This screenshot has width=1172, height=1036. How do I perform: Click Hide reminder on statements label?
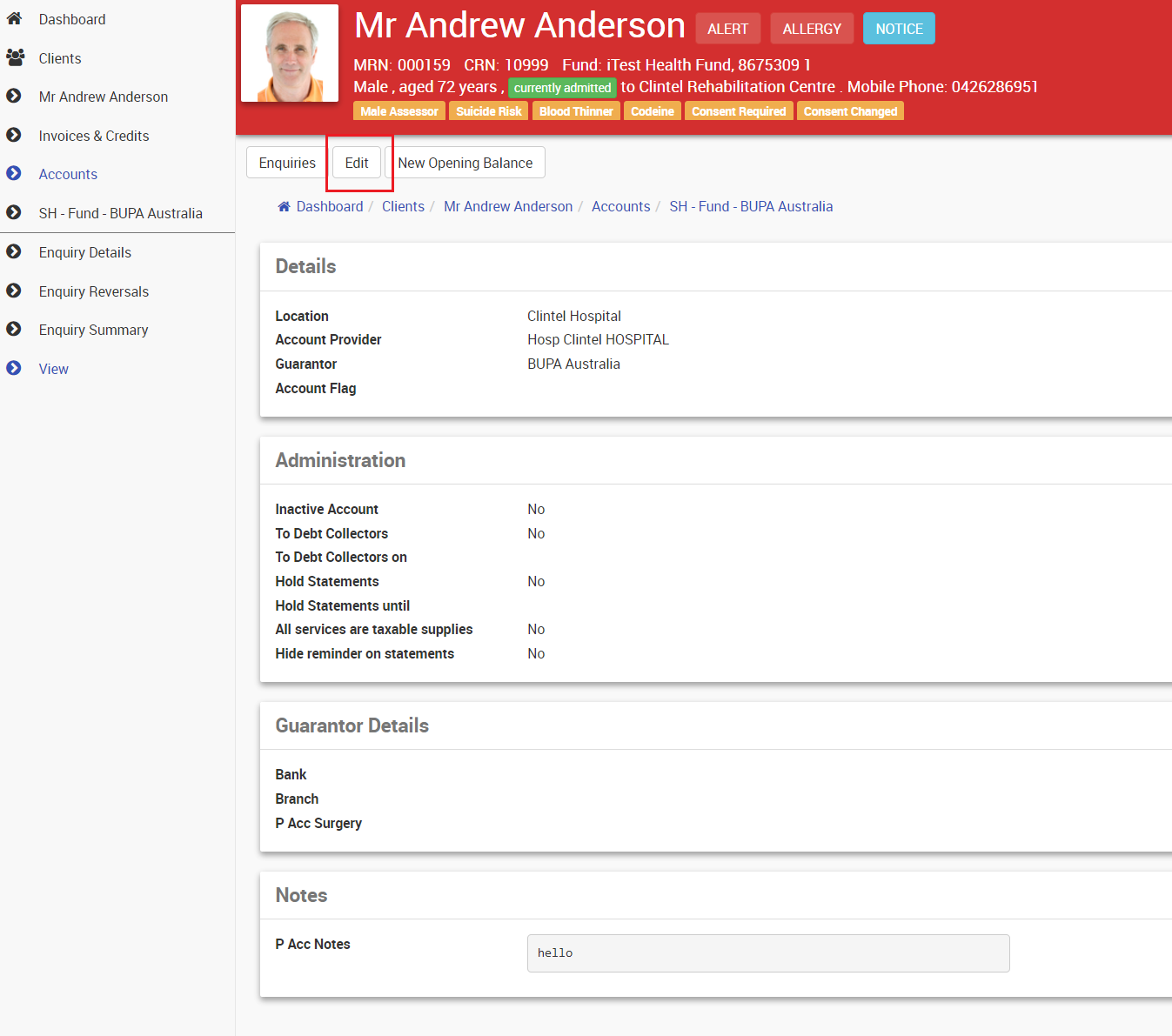365,653
